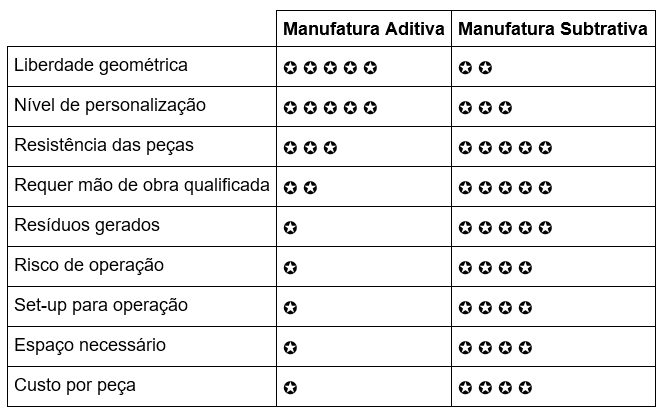The image size is (665, 414).
Task: Click the single star in Resíduos gerados Aditiva
Action: tap(290, 228)
